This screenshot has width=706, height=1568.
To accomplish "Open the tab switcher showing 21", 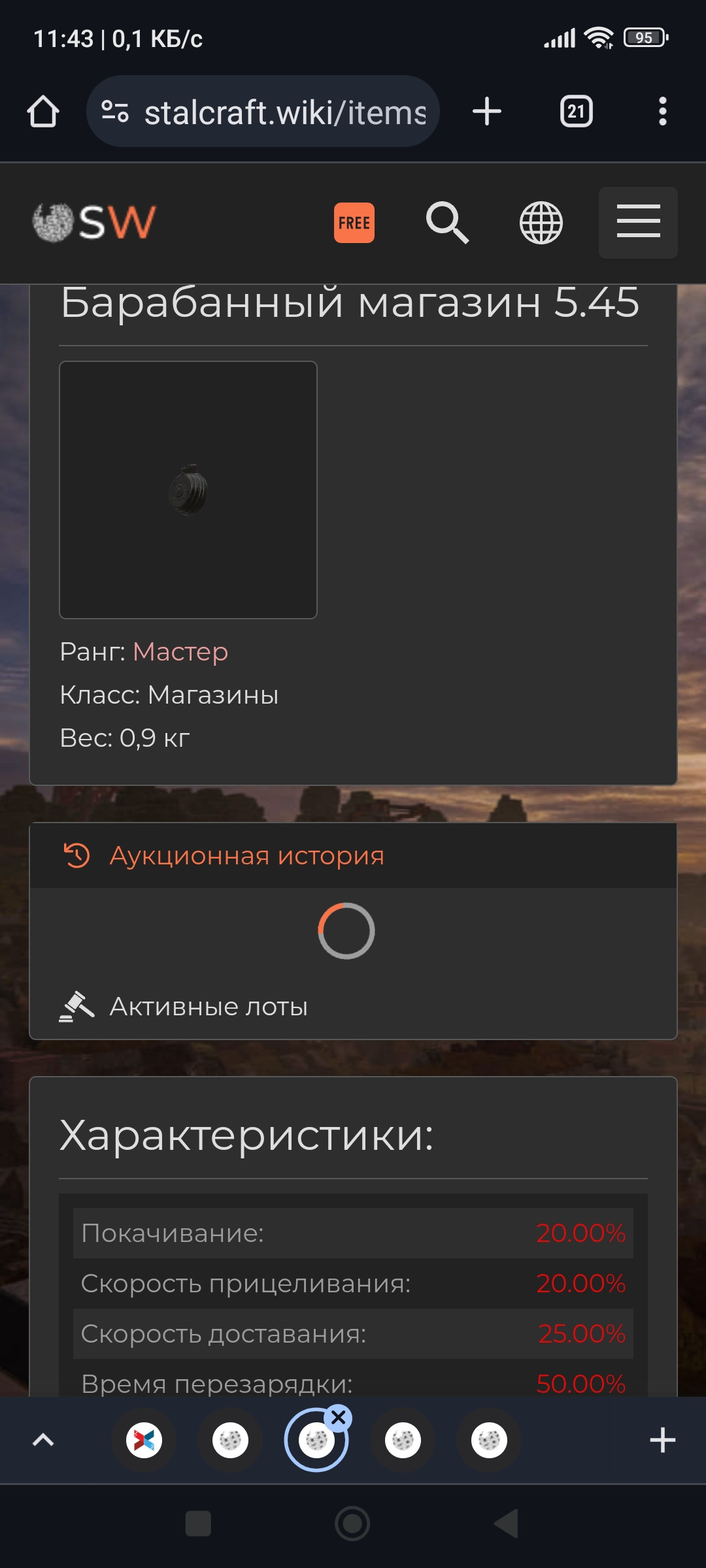I will 576,111.
